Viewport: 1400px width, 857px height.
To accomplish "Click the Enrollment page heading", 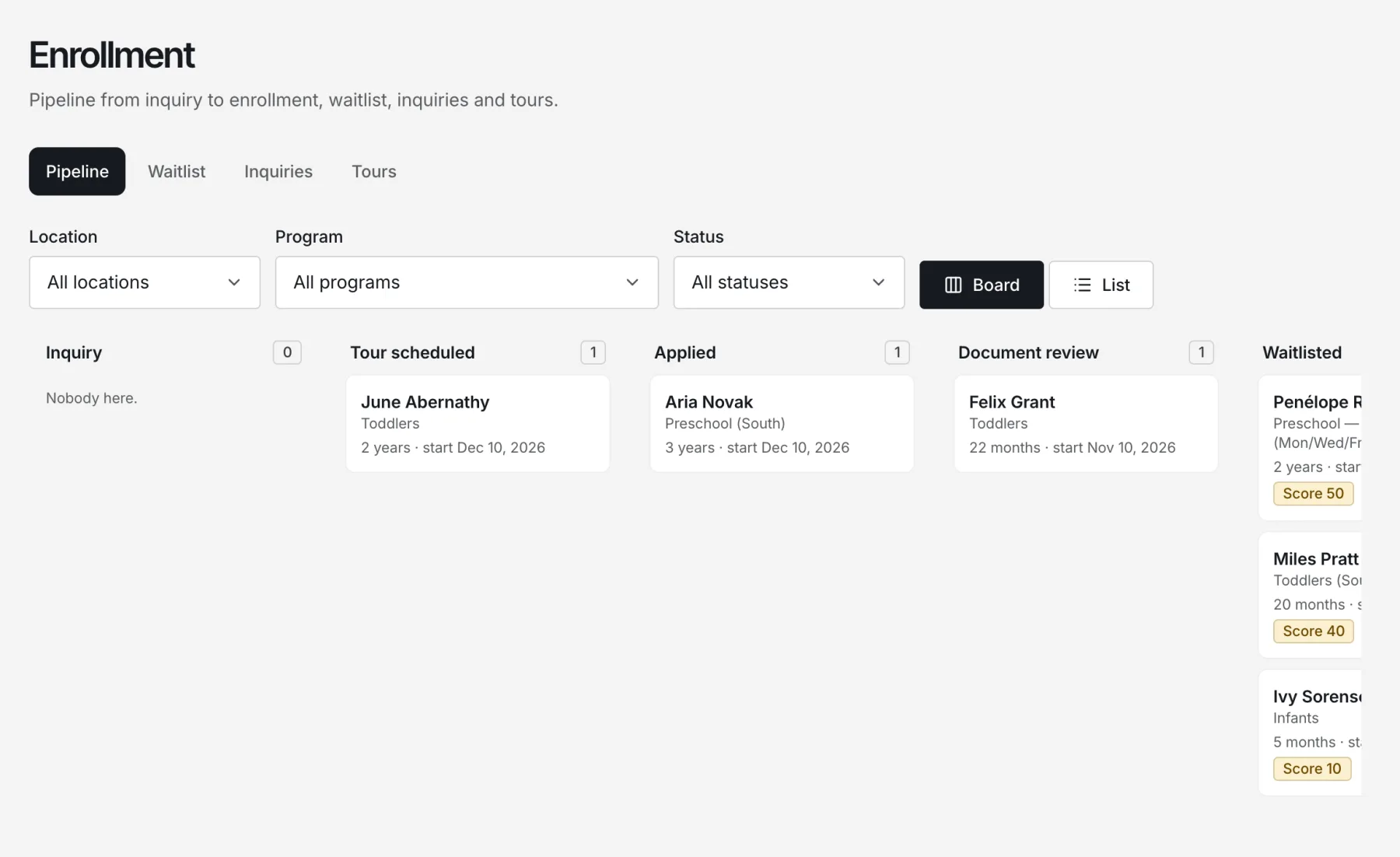I will pyautogui.click(x=112, y=54).
